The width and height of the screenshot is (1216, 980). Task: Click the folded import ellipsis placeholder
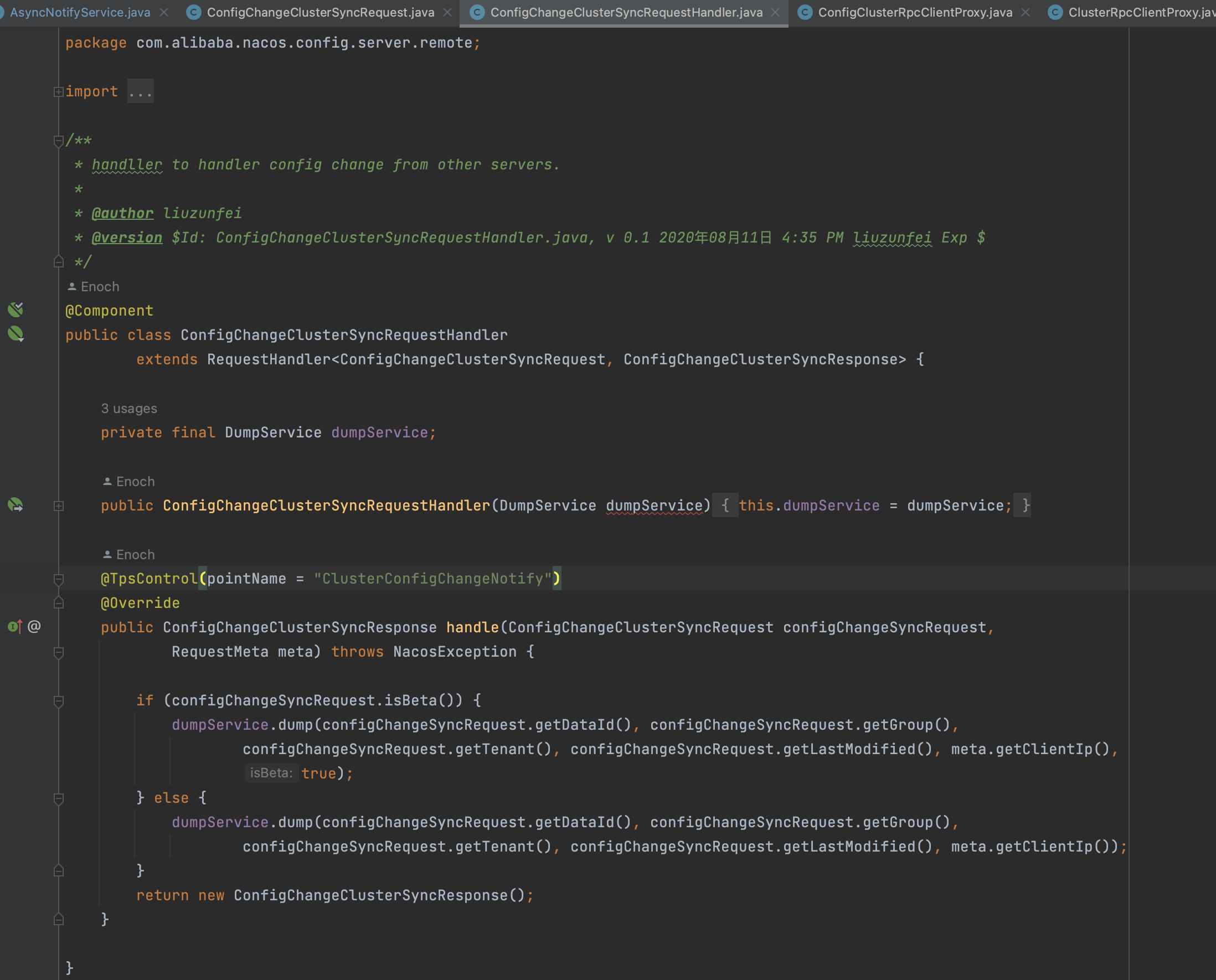140,91
